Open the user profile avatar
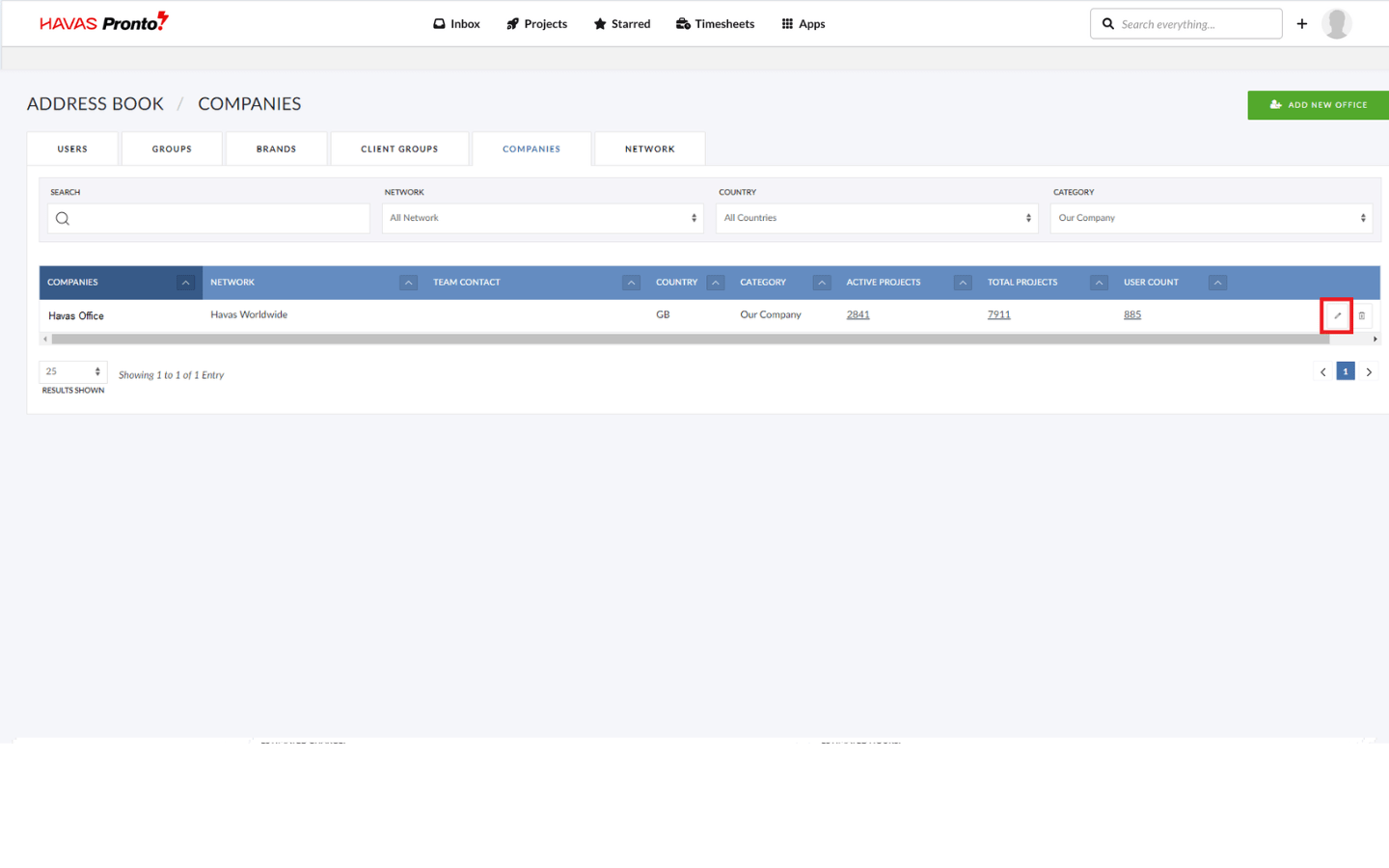1389x868 pixels. pos(1336,24)
